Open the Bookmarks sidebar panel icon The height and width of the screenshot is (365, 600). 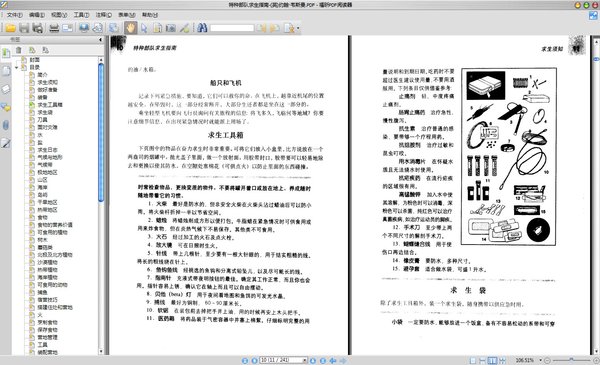6,54
